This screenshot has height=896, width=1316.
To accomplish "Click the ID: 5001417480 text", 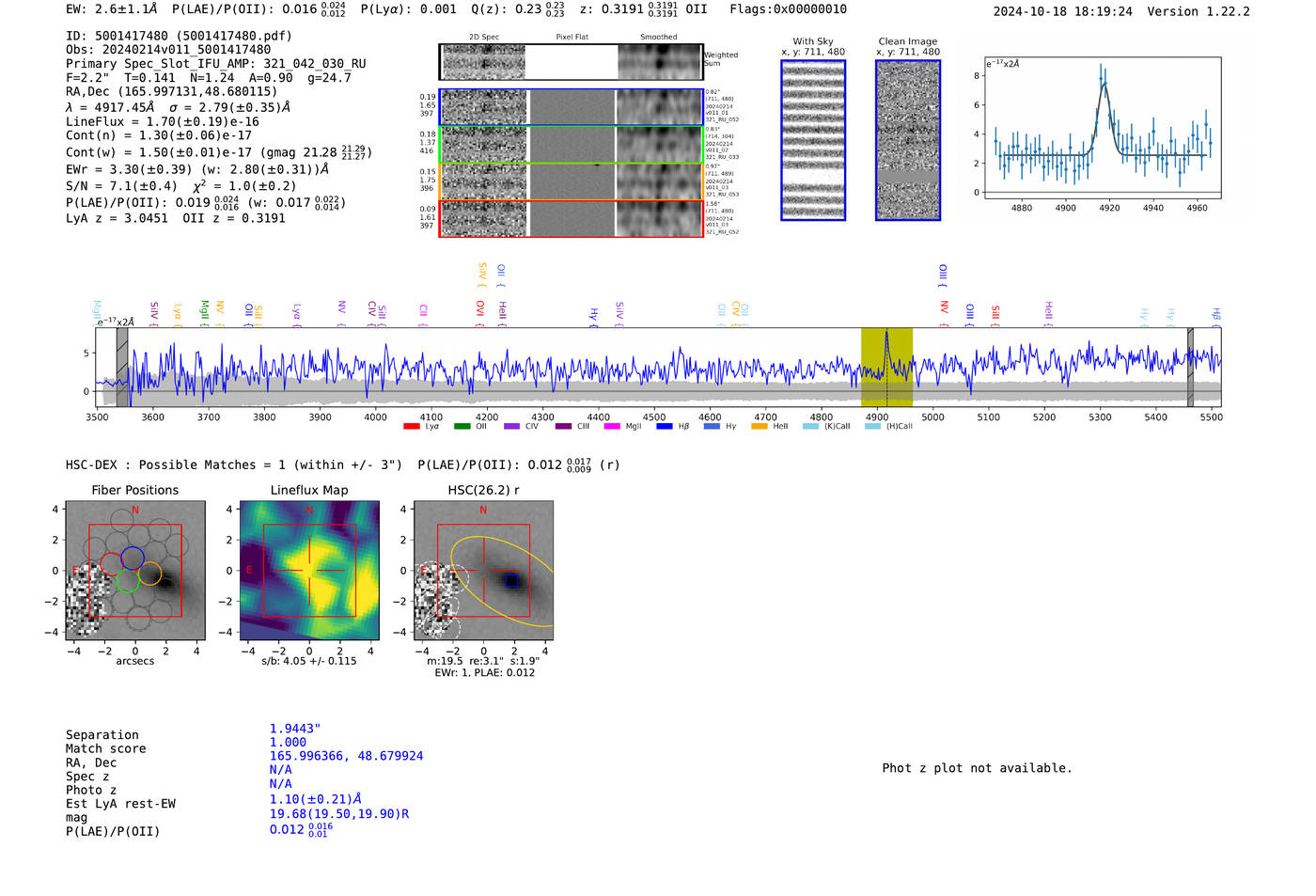I will point(179,36).
